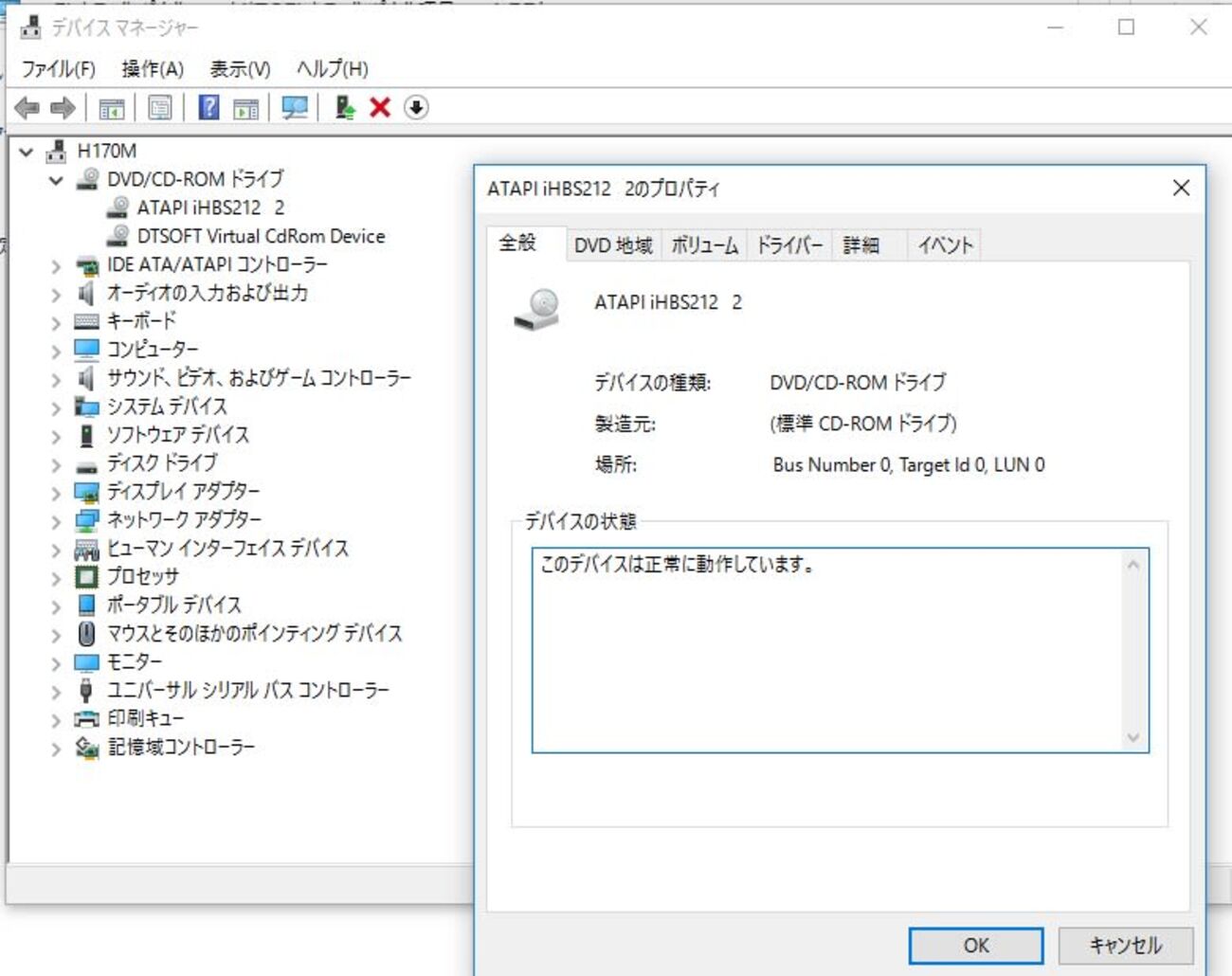Click the speaker icon beside オーディオの入力および出力
Screen dimensions: 1232x976
pyautogui.click(x=86, y=293)
